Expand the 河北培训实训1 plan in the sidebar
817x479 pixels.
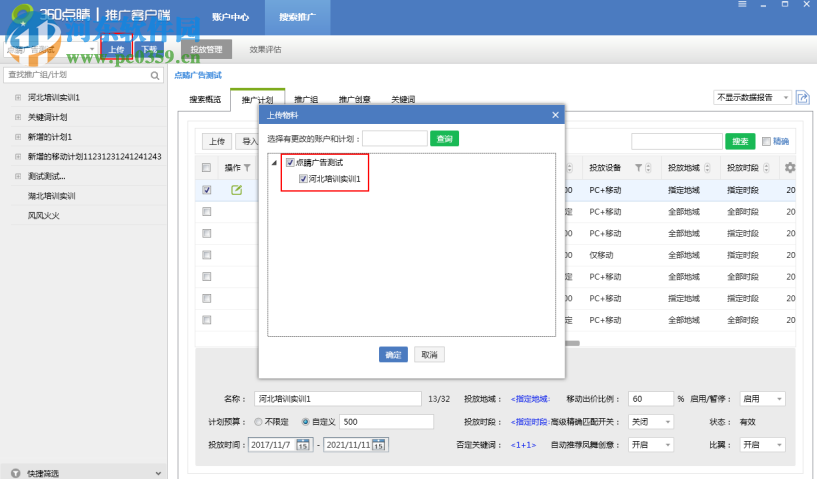click(18, 97)
